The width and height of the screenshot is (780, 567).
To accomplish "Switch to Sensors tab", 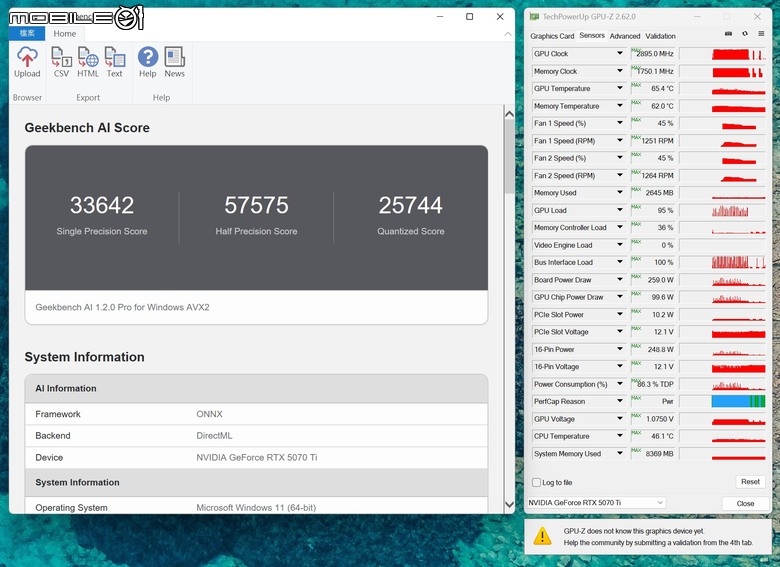I will click(x=592, y=35).
